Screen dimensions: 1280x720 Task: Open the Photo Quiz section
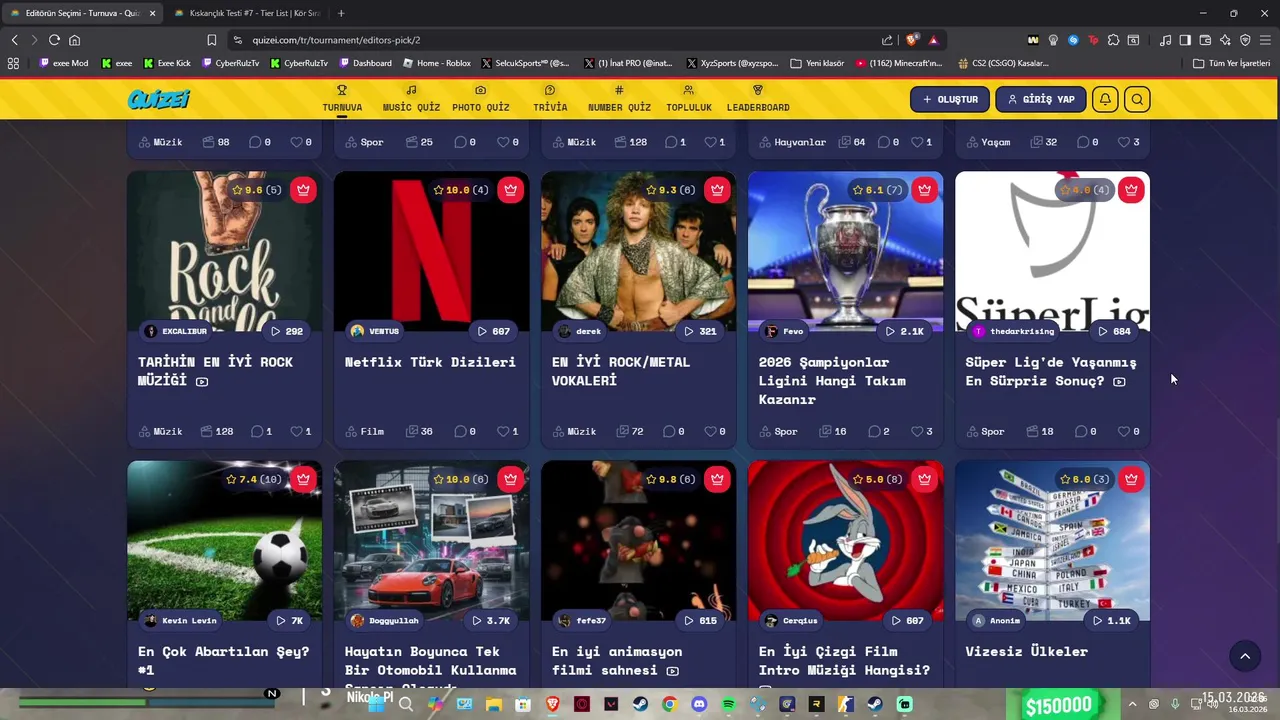[480, 99]
